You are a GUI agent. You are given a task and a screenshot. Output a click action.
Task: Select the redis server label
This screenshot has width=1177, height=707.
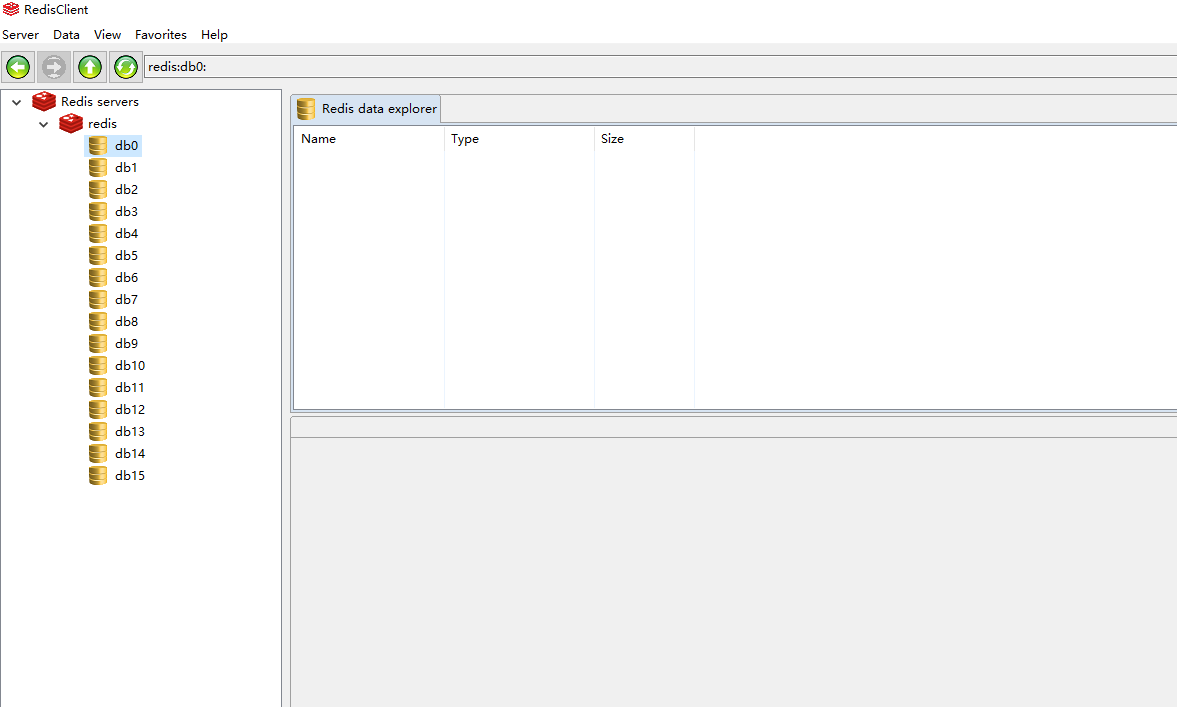[x=102, y=124]
